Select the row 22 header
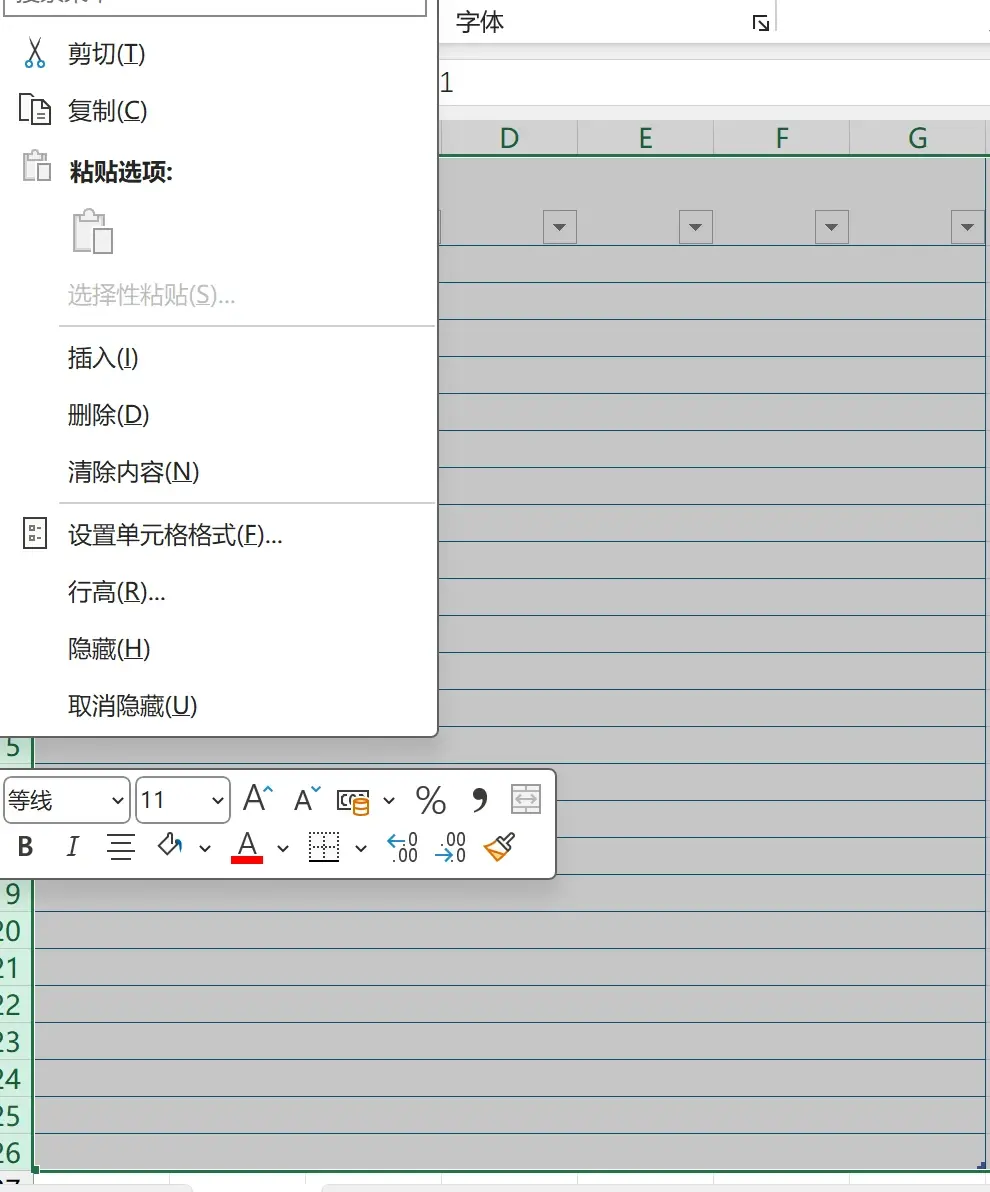Image resolution: width=990 pixels, height=1192 pixels. pos(15,1004)
